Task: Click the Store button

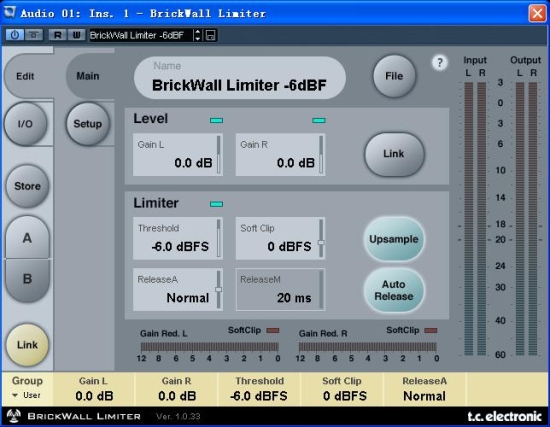Action: 27,186
